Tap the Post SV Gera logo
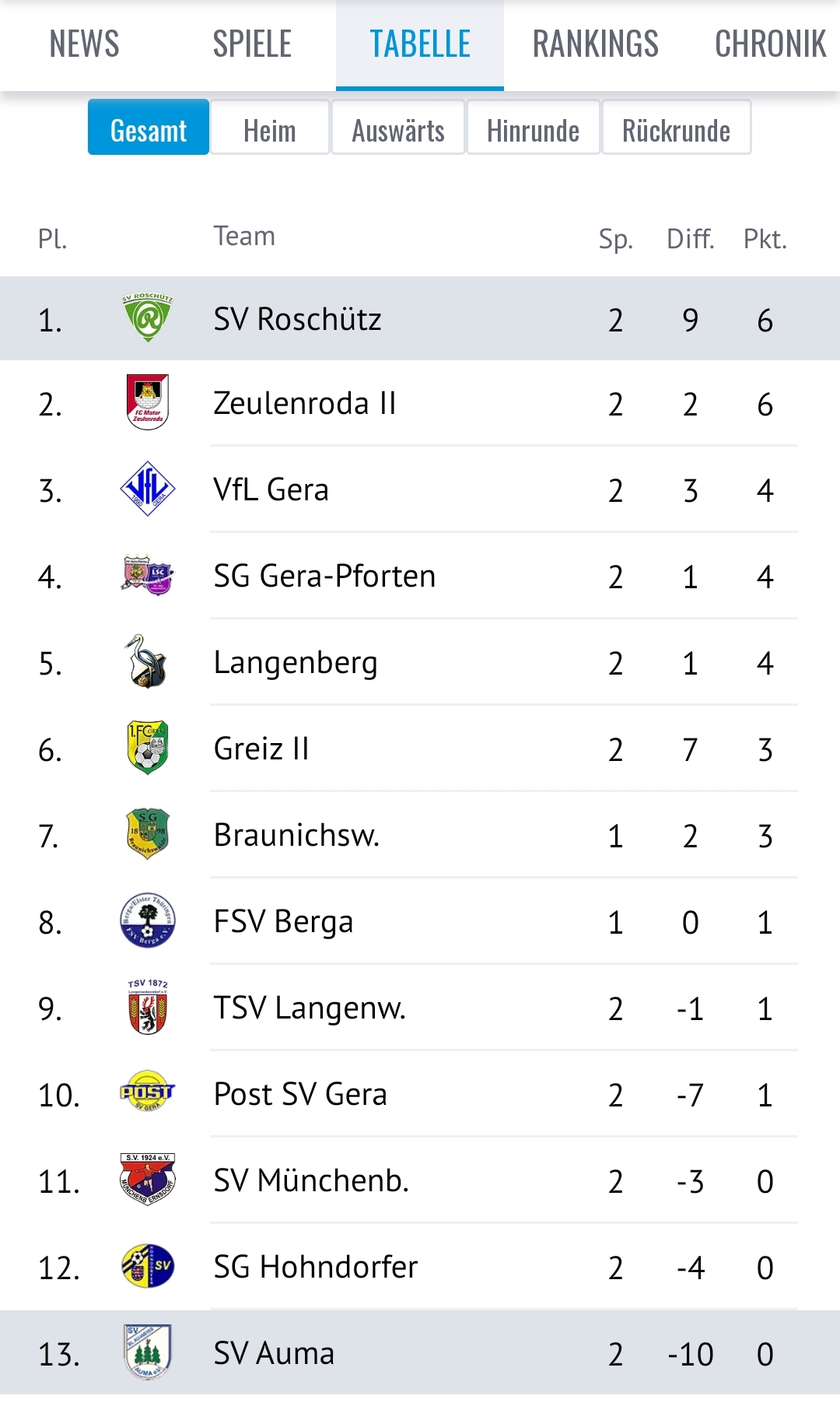The image size is (840, 1406). [x=148, y=1092]
